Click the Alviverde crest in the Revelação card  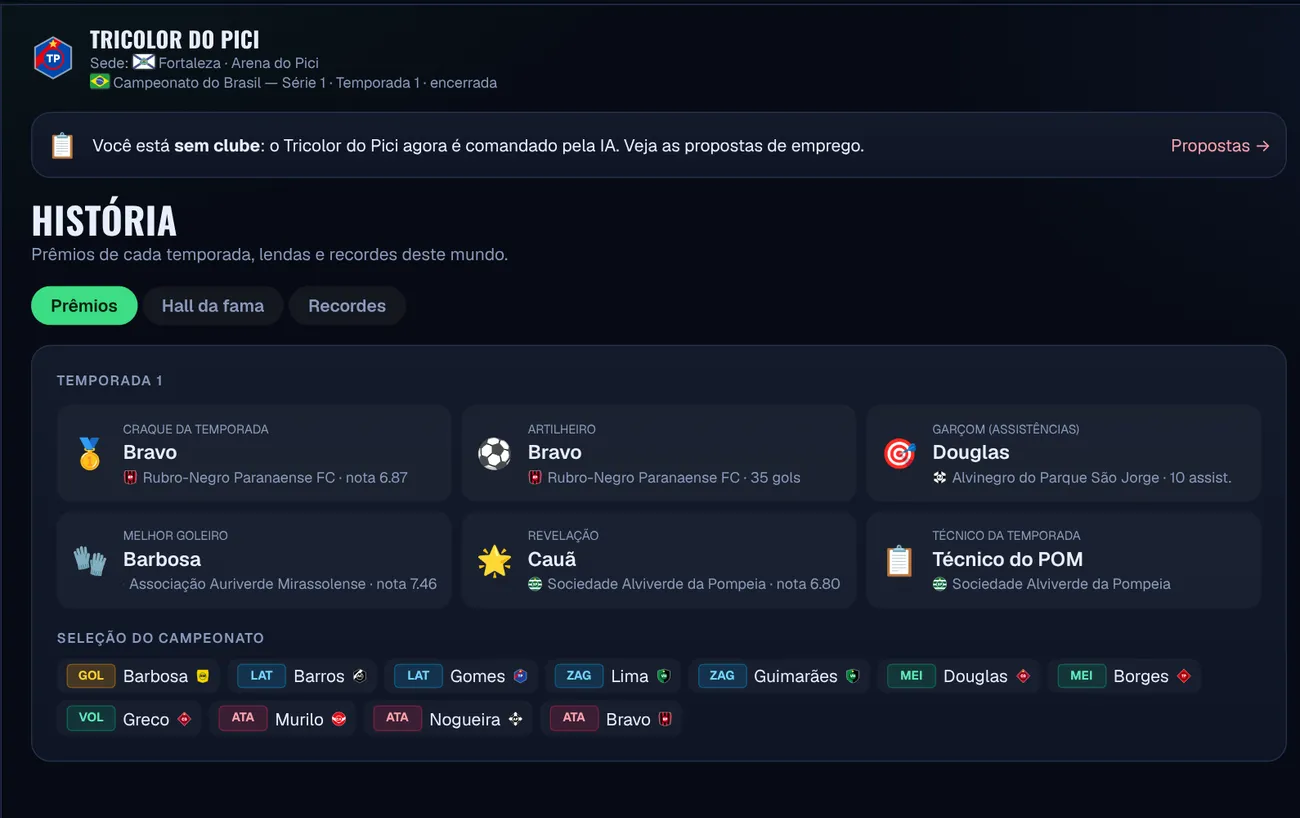(x=535, y=584)
